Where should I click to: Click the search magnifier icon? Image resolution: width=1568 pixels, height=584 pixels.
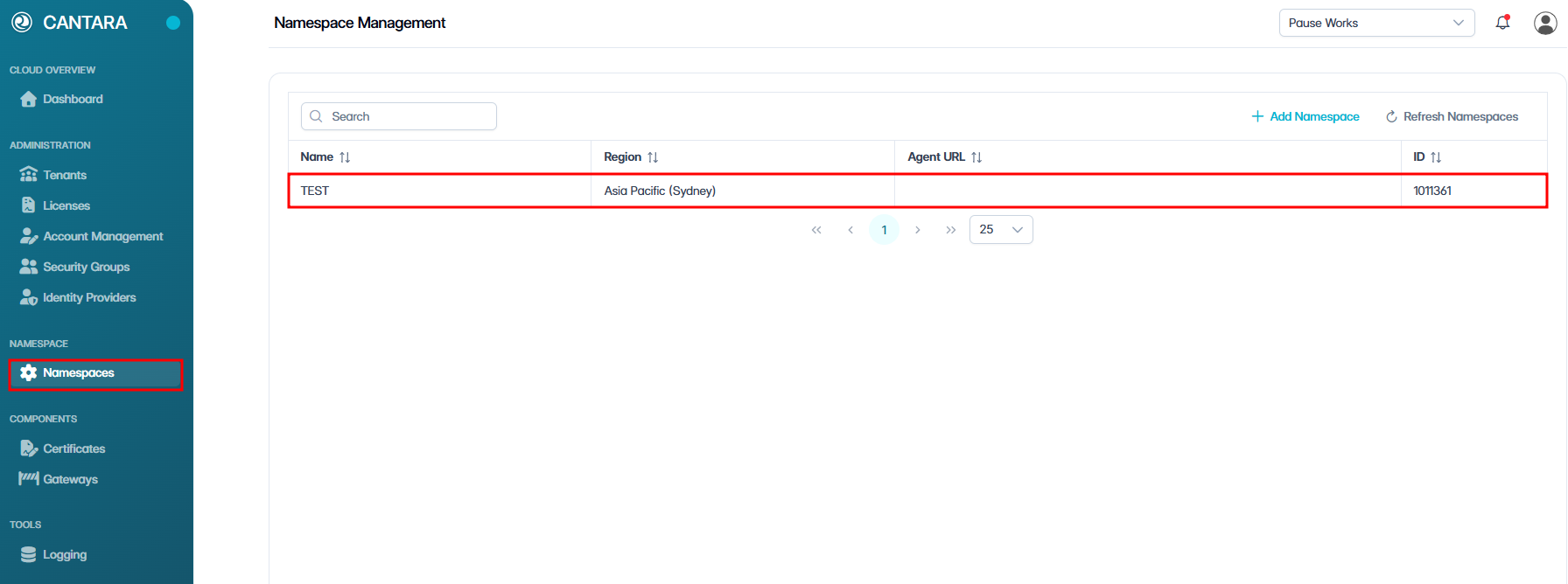coord(316,116)
